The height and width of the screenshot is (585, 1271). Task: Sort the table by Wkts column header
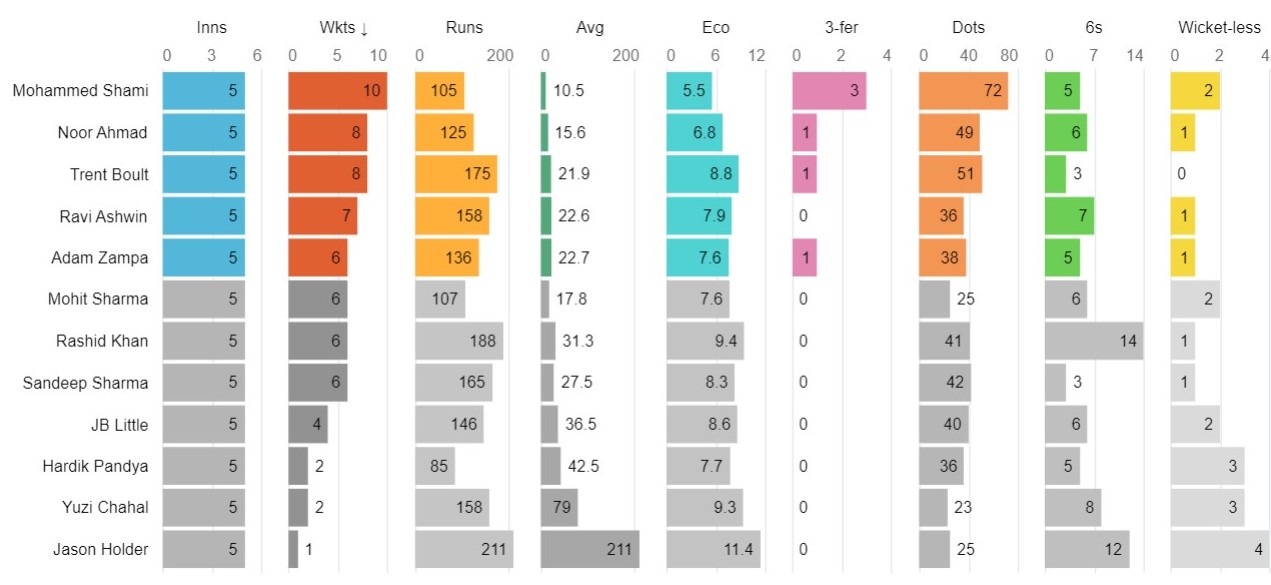(x=337, y=28)
